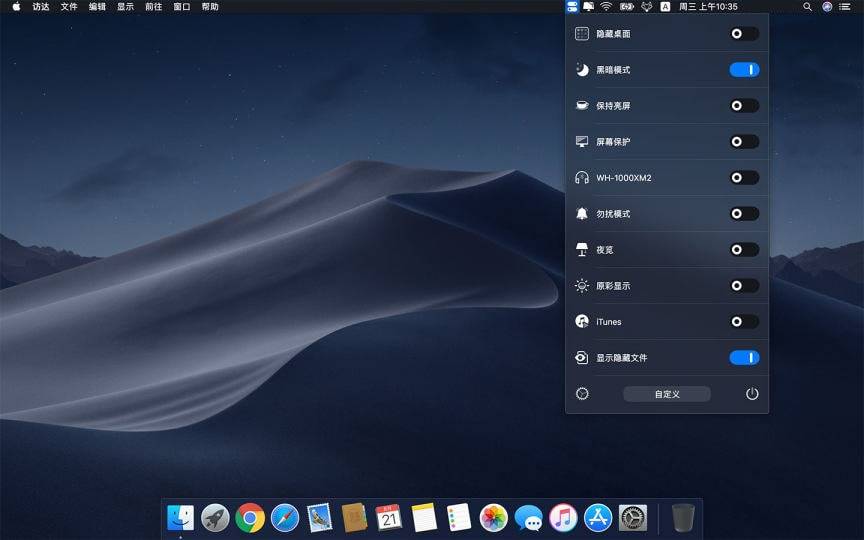Toggle the WH-1000XM2 headphone switch
This screenshot has width=864, height=540.
click(x=744, y=178)
